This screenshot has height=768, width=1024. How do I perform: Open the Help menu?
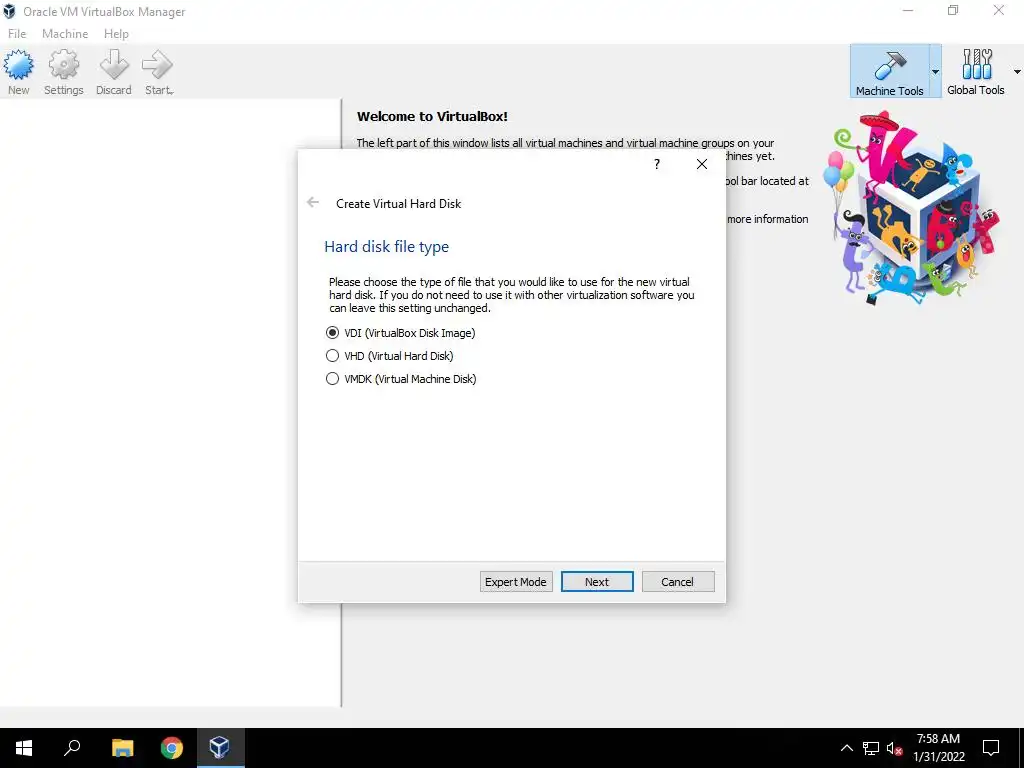(116, 34)
